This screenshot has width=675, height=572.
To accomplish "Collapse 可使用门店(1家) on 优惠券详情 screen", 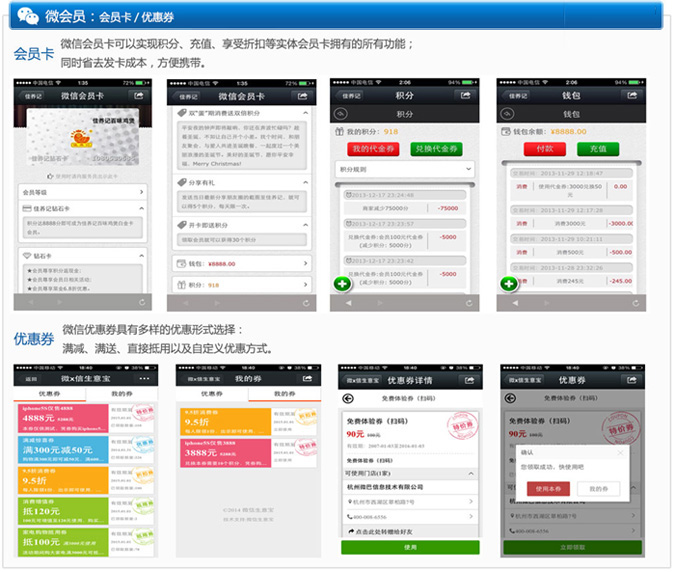I will point(471,473).
